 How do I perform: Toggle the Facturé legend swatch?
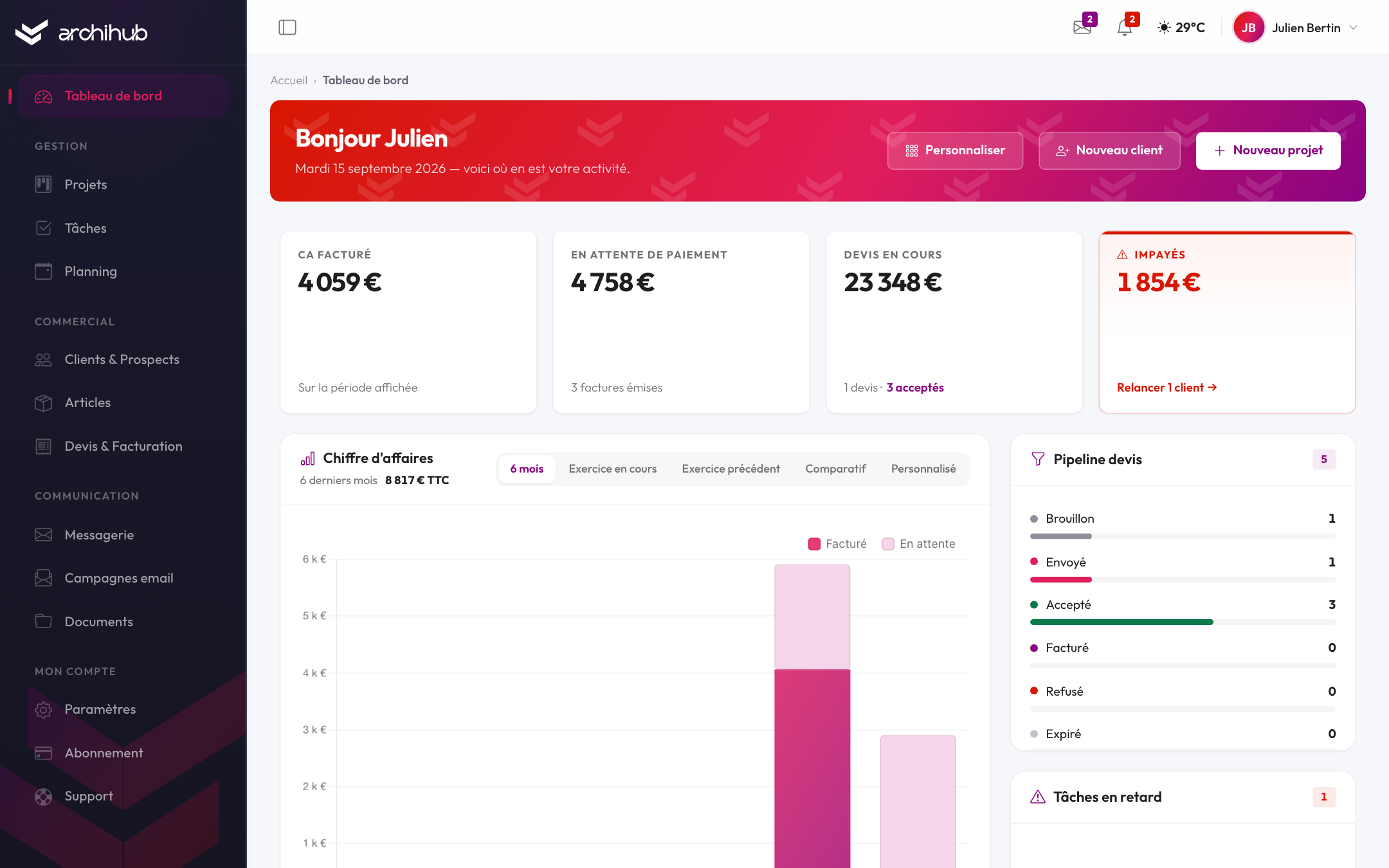(814, 544)
